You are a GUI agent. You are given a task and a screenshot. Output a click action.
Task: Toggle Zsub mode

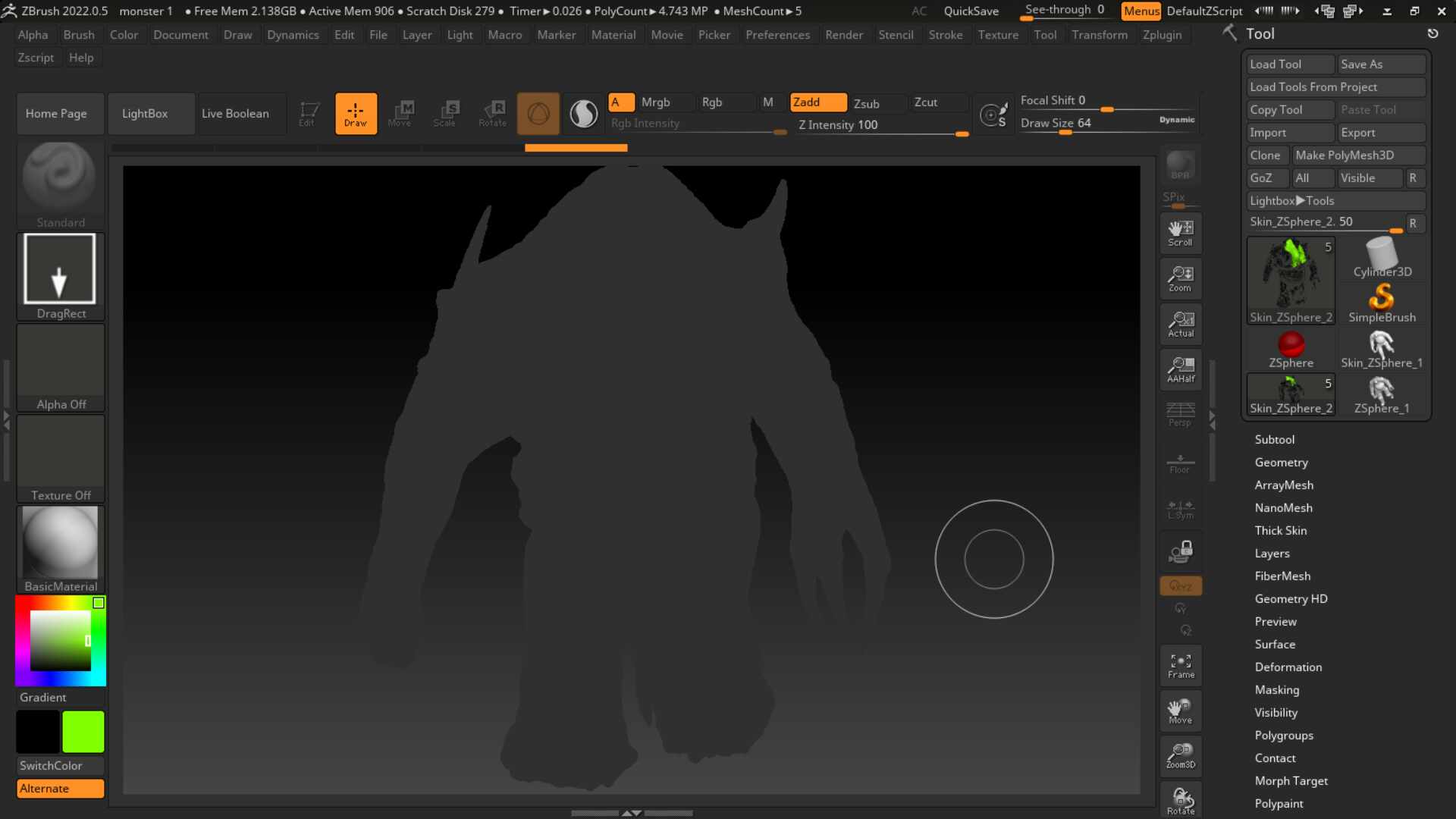coord(878,103)
